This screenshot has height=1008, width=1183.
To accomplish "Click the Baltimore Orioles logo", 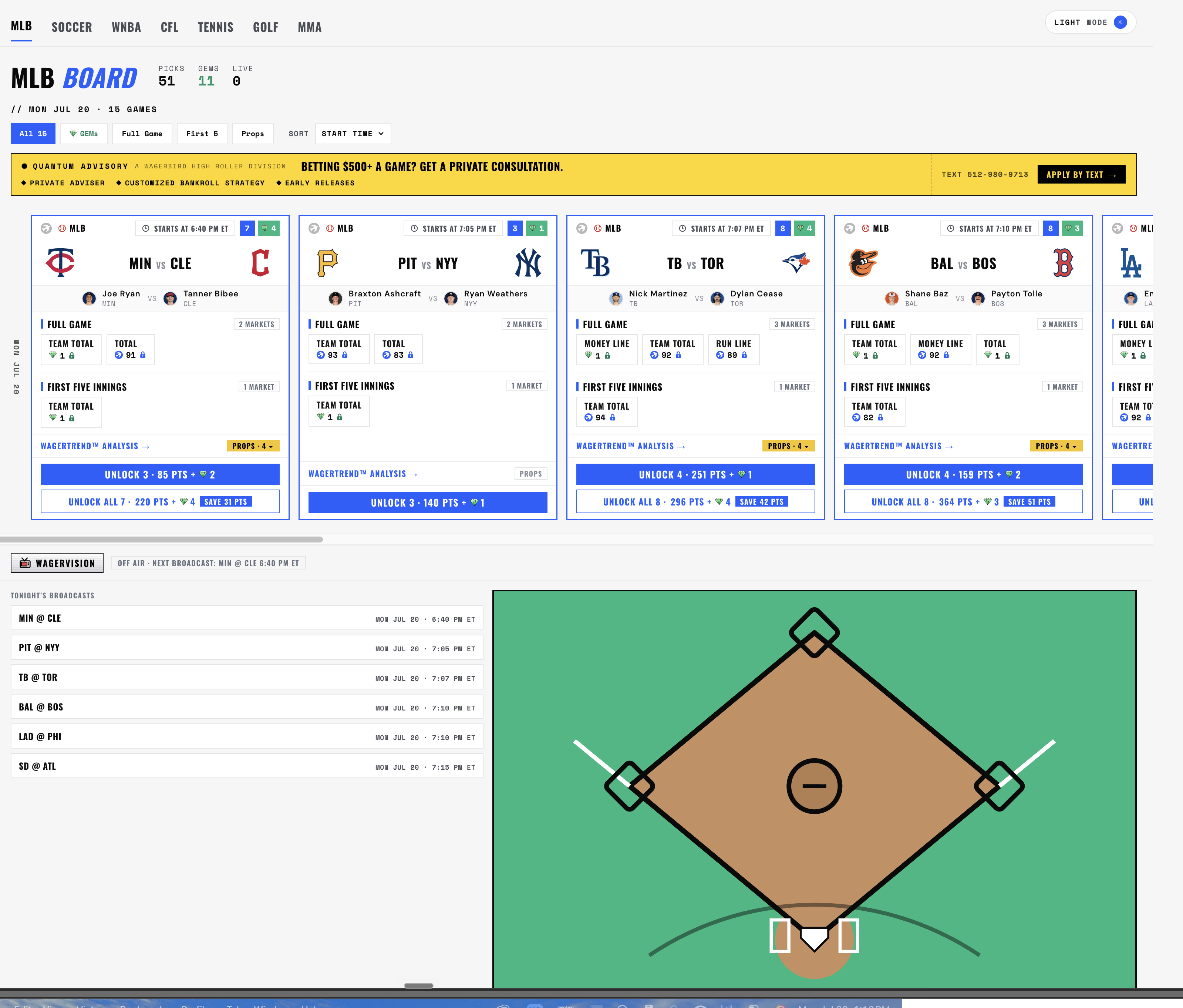I will [863, 263].
